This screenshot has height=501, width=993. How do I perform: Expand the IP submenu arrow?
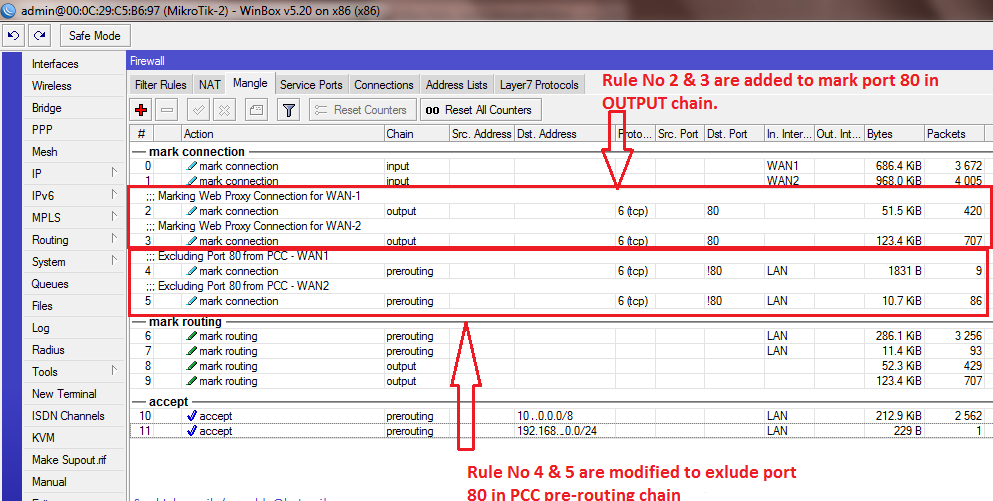[x=114, y=172]
